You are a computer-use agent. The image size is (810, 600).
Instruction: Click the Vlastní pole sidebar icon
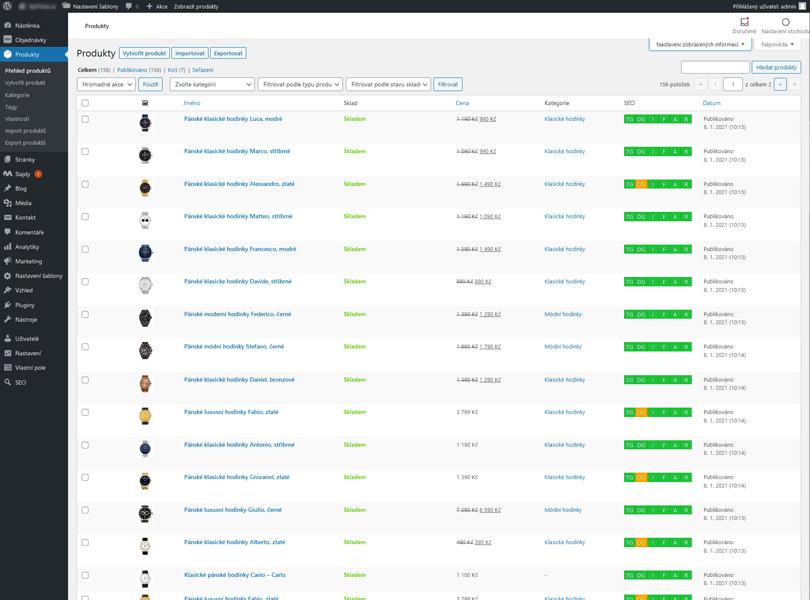[8, 367]
